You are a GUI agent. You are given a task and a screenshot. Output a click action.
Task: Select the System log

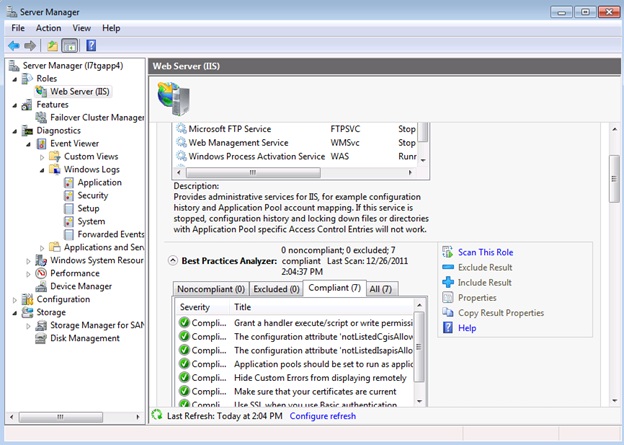pos(91,222)
